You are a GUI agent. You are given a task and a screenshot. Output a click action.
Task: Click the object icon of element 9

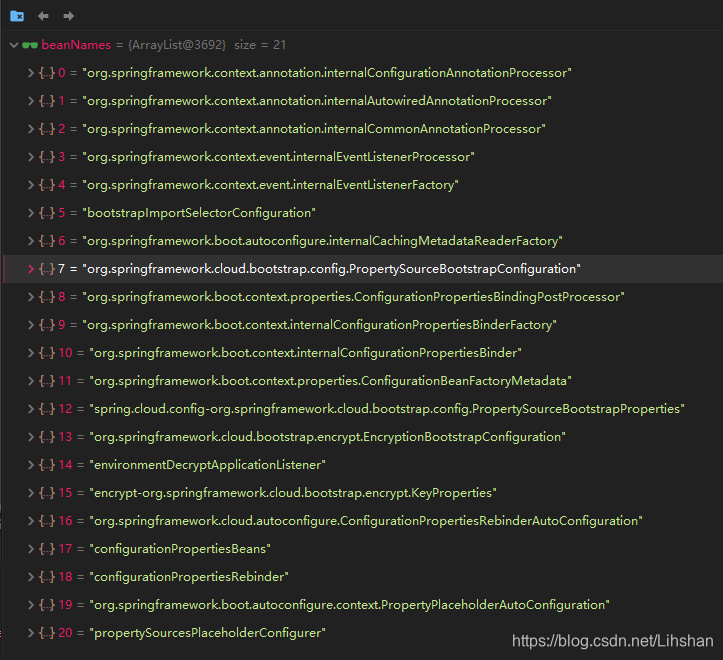[47, 325]
